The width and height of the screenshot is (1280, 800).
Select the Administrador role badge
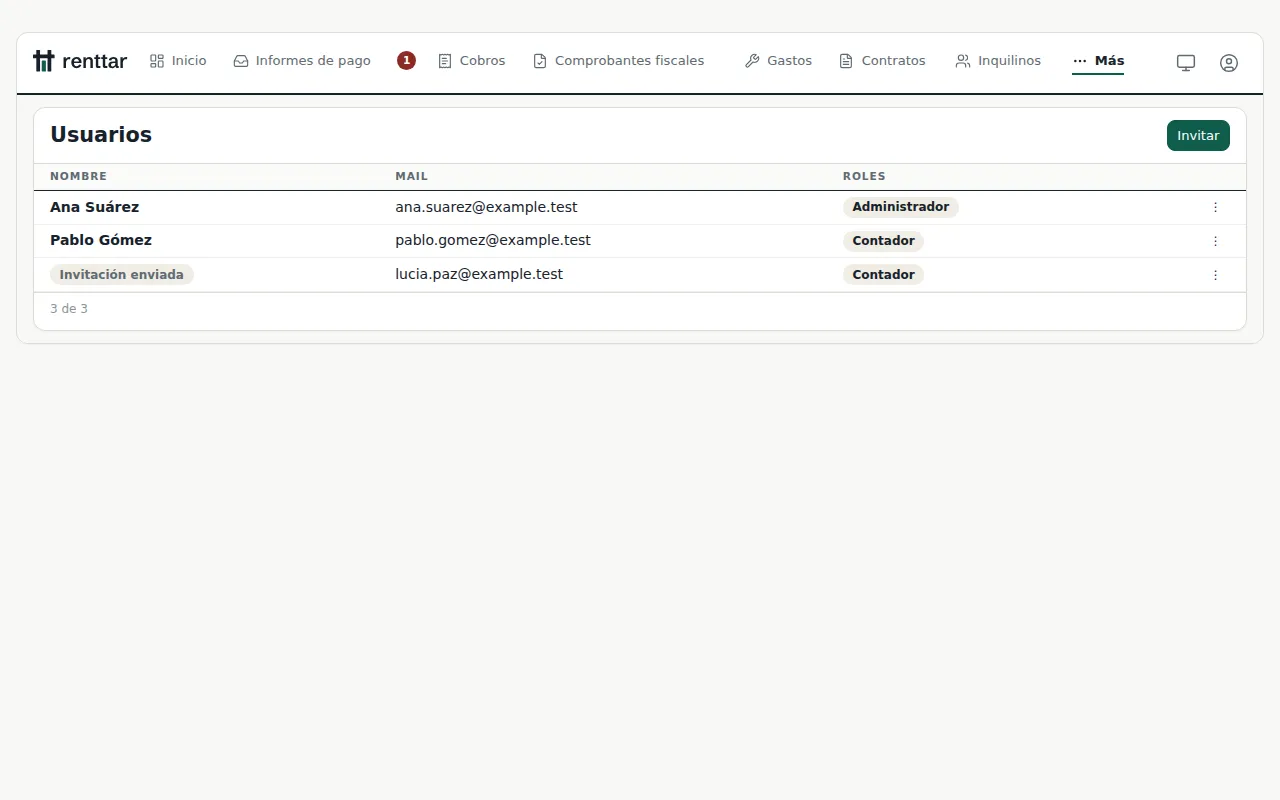pos(901,207)
